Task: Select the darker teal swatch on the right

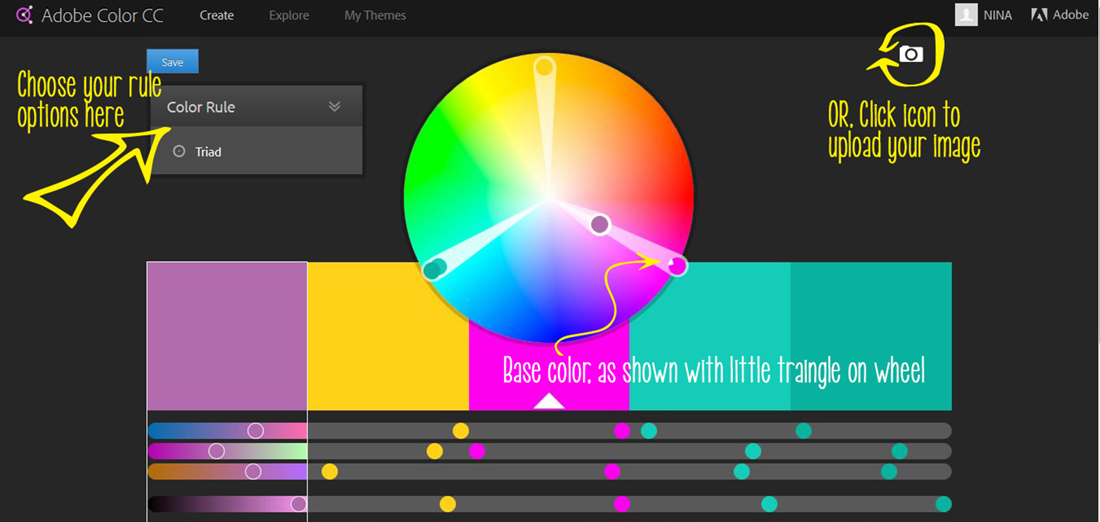Action: click(x=871, y=336)
